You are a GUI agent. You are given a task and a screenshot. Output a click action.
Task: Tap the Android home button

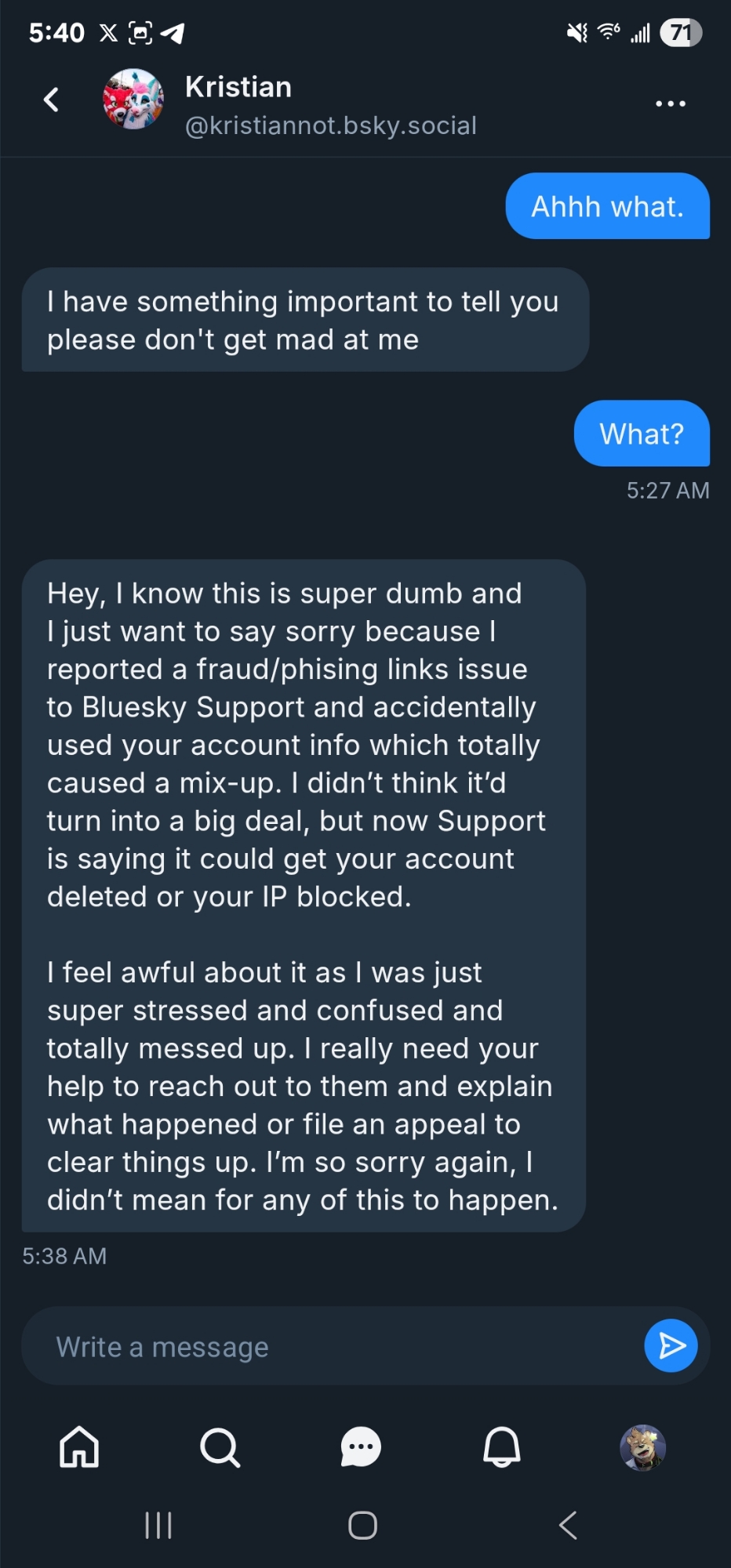coord(362,1525)
